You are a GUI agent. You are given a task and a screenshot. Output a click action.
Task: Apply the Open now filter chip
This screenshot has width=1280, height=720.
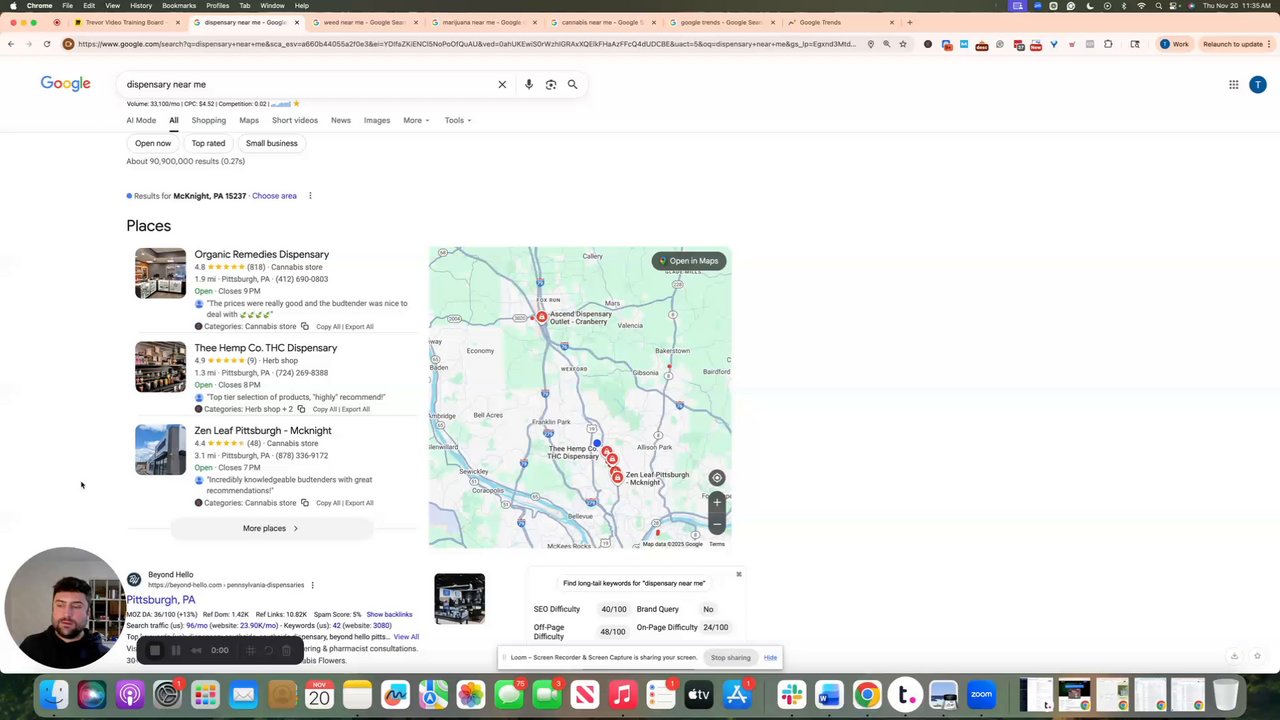[153, 143]
